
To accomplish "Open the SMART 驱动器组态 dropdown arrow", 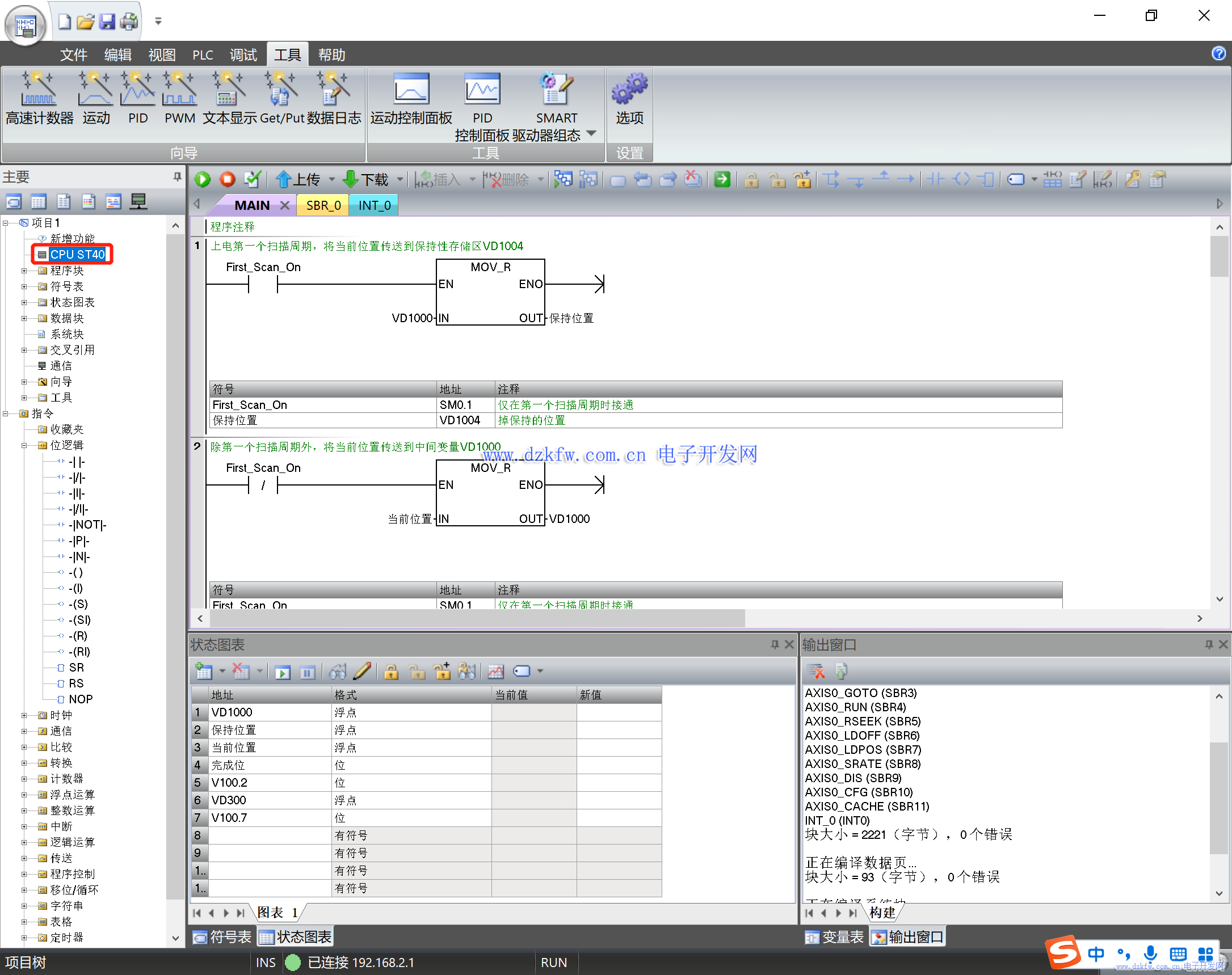I will [592, 134].
